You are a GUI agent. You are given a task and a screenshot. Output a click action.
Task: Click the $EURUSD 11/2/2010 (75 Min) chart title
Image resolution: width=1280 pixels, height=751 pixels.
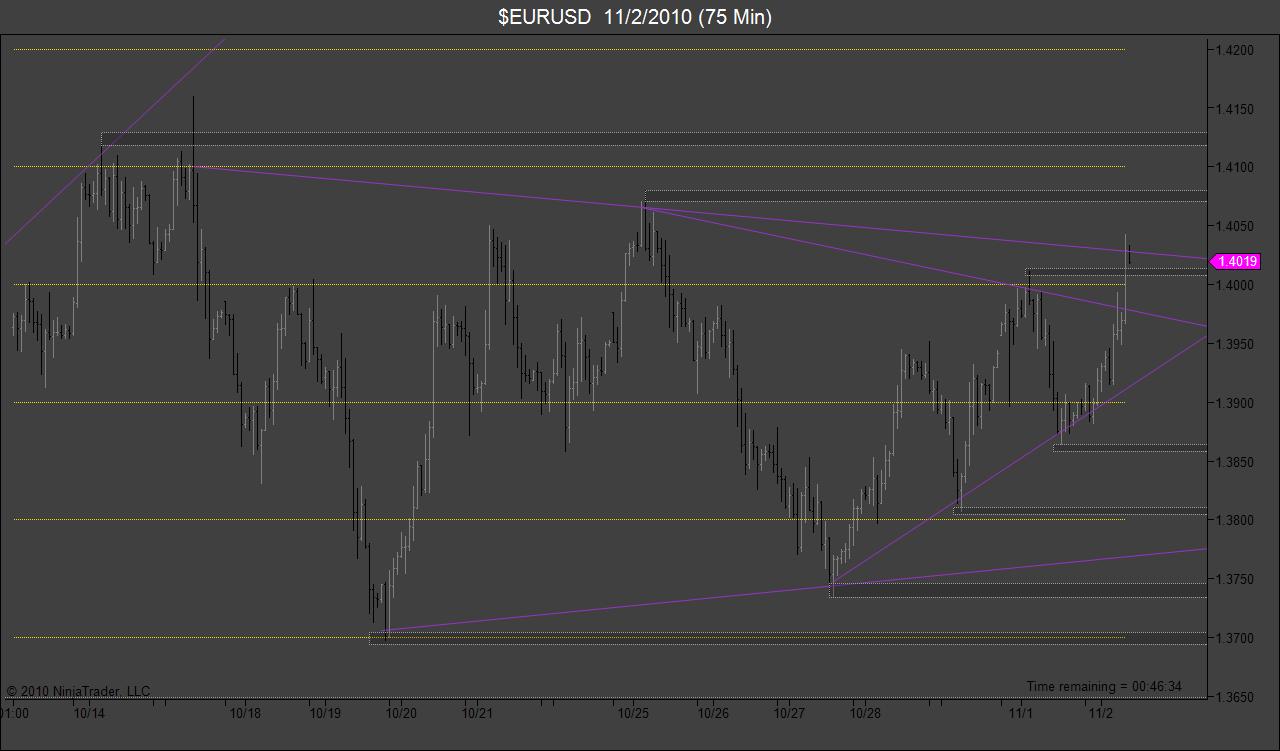(x=636, y=17)
